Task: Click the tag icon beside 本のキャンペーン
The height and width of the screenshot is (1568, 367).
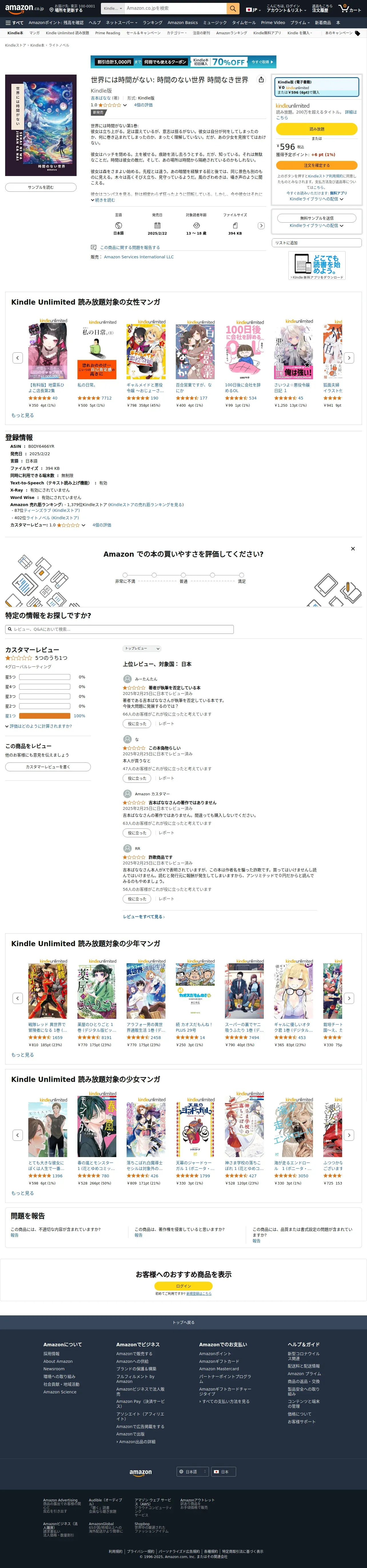Action: (x=357, y=33)
